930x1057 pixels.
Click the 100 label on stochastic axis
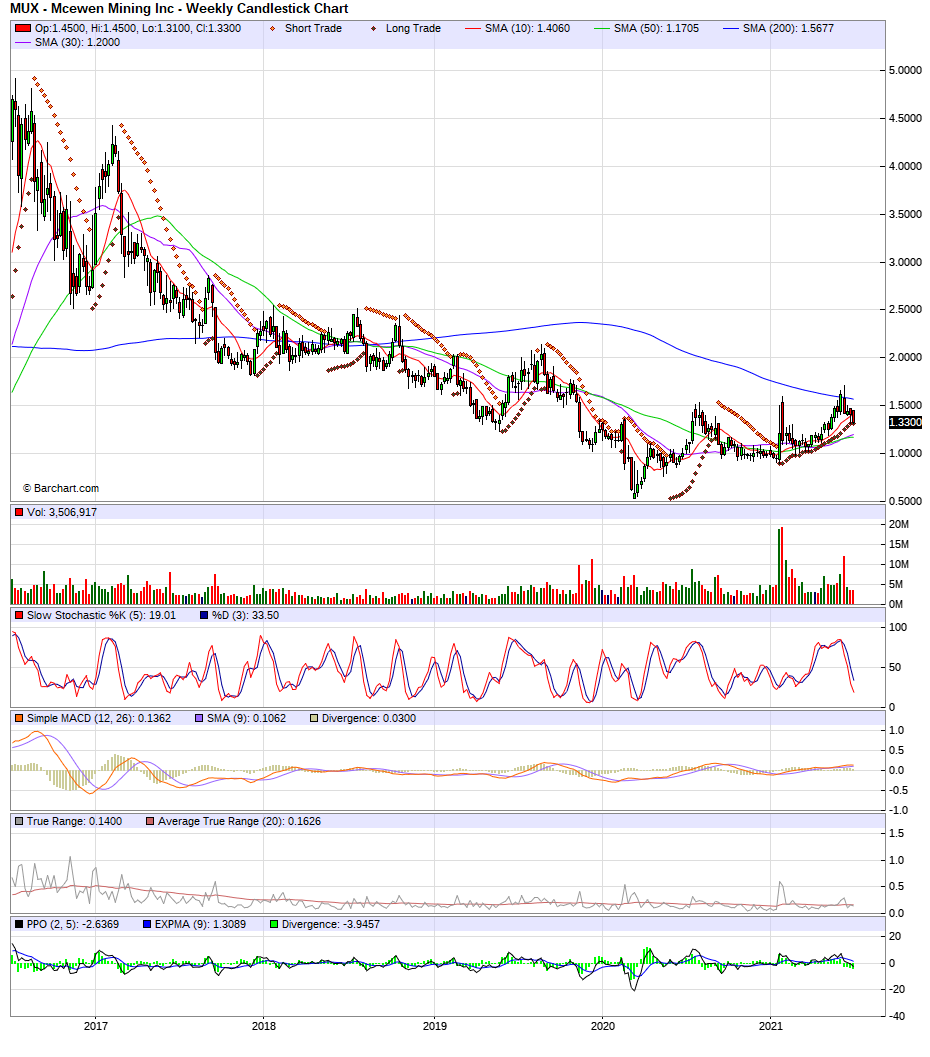pyautogui.click(x=898, y=627)
